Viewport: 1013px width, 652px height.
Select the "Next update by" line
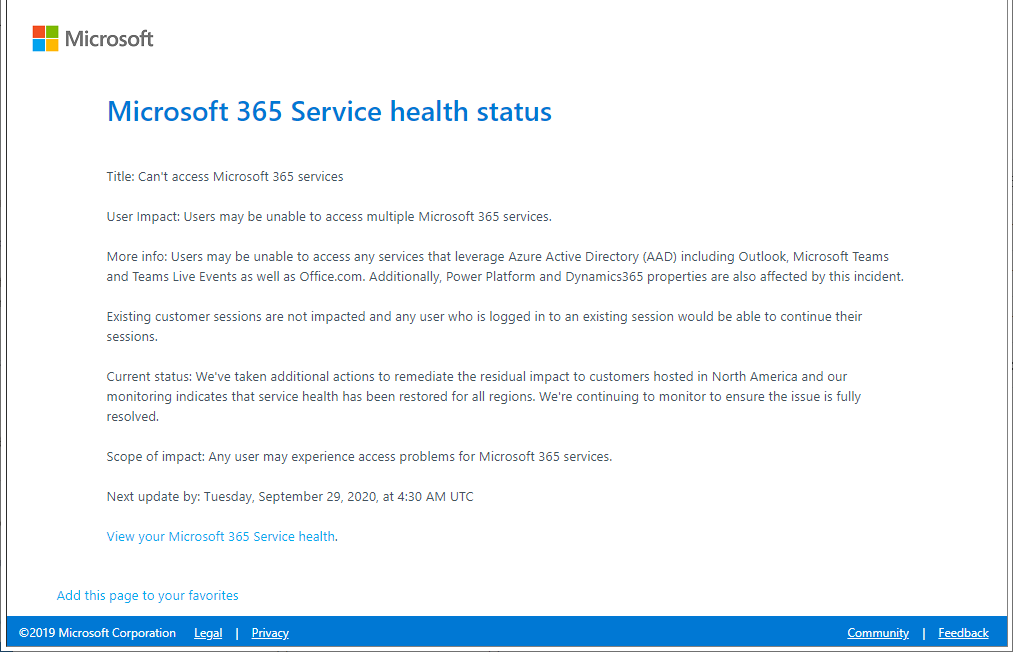[290, 496]
